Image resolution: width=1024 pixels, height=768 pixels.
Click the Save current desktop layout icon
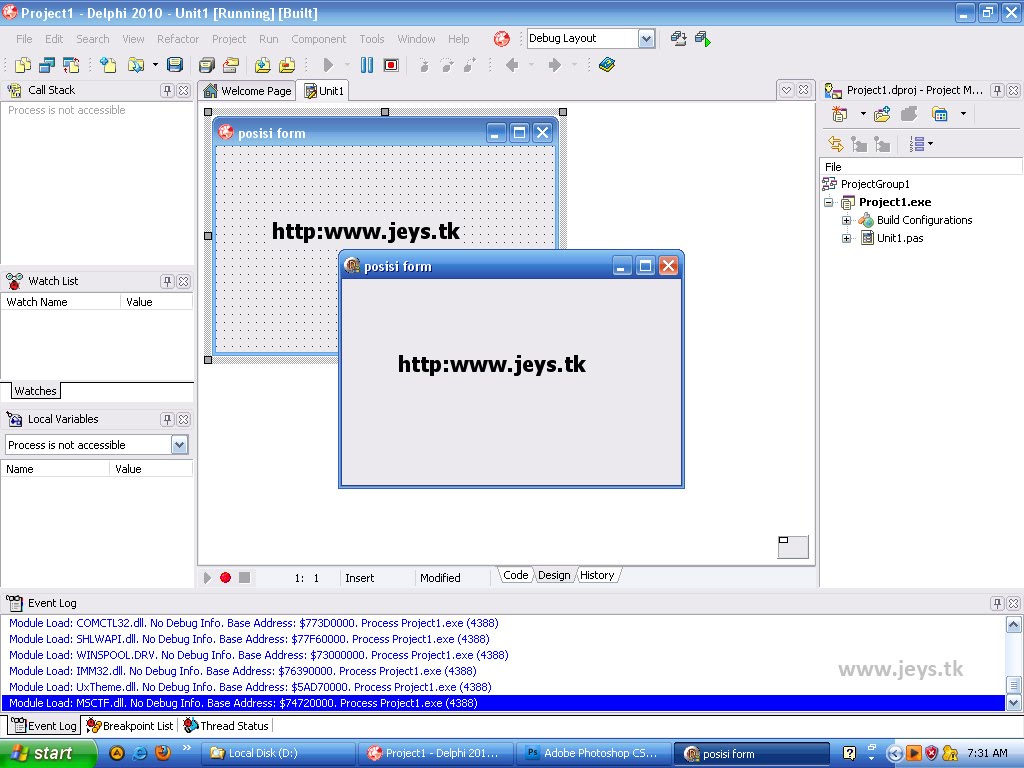pos(679,39)
